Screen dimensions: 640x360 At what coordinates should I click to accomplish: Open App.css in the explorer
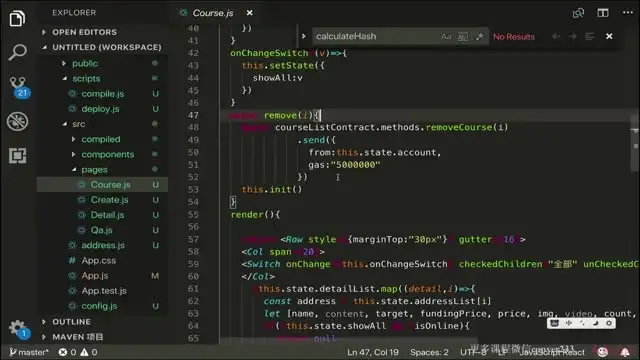tap(98, 260)
